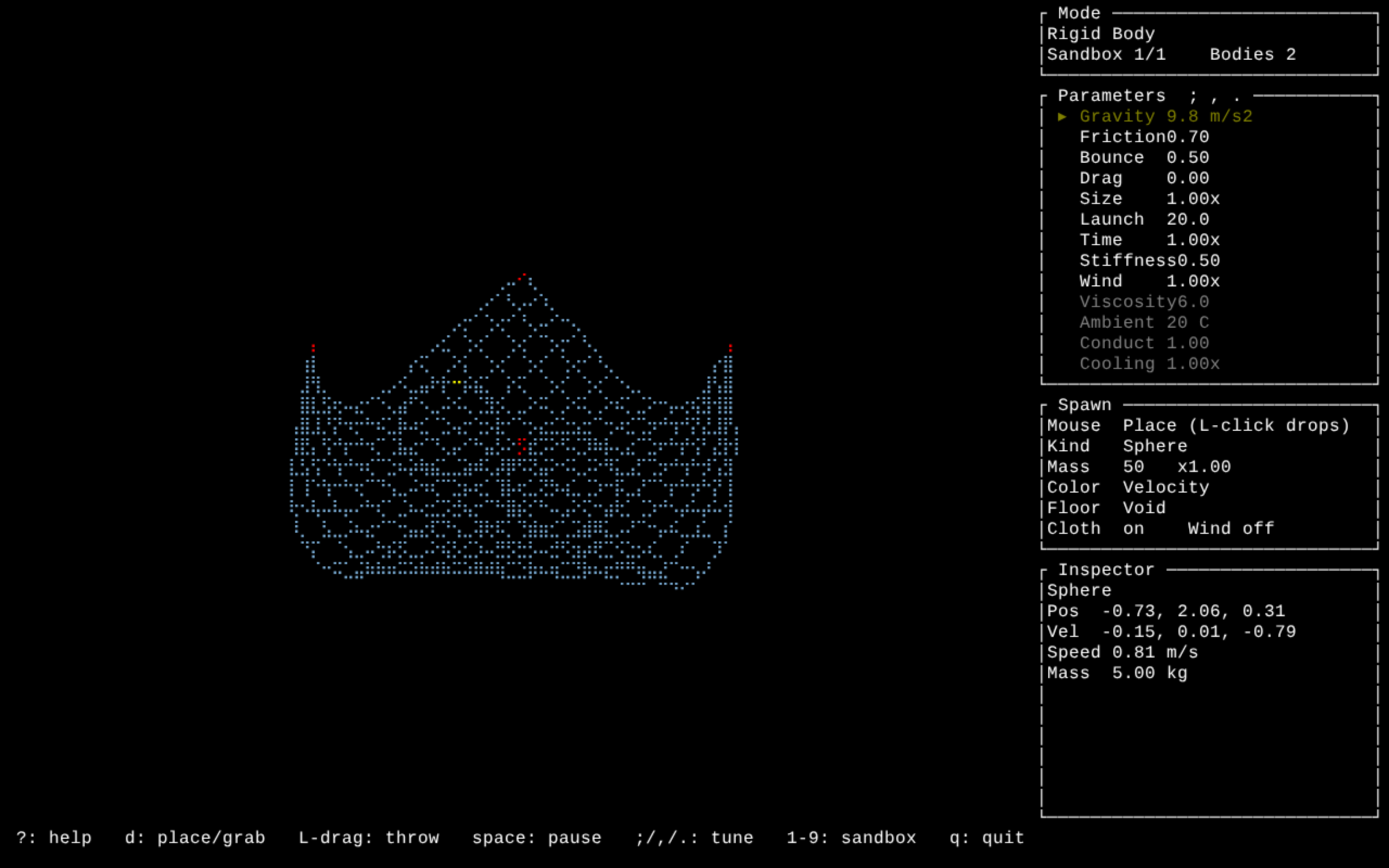Click the Speed 0.81 m/s readout
This screenshot has height=868, width=1389.
click(1122, 653)
